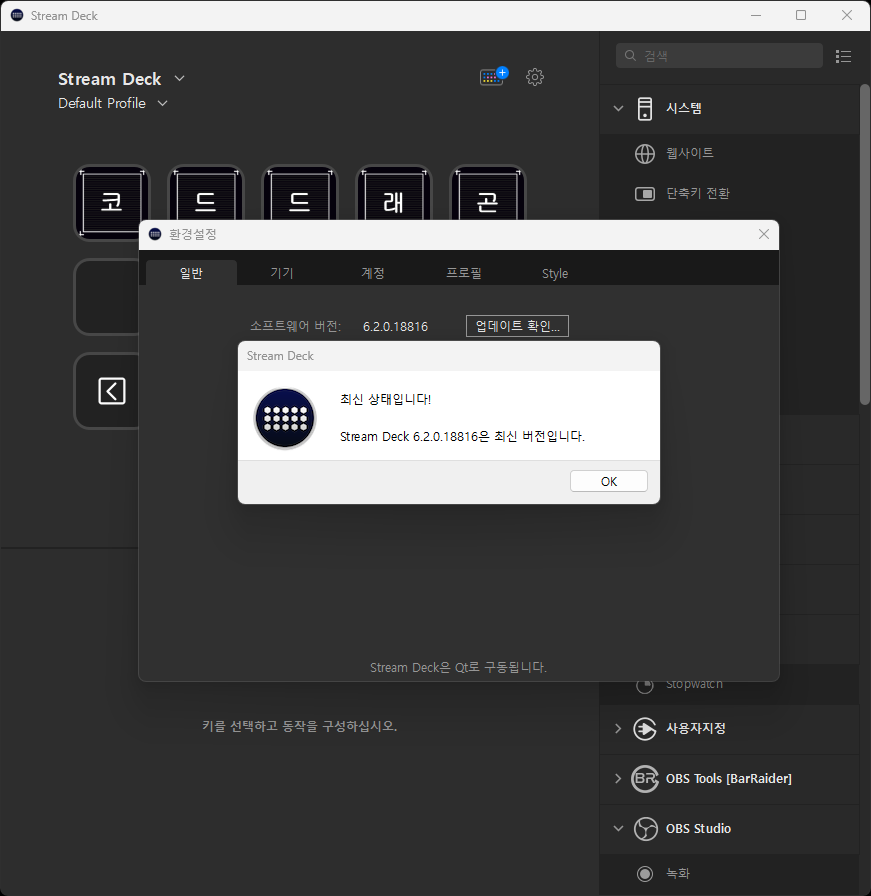Open the Stream Deck device dropdown
This screenshot has height=896, width=871.
[x=179, y=78]
